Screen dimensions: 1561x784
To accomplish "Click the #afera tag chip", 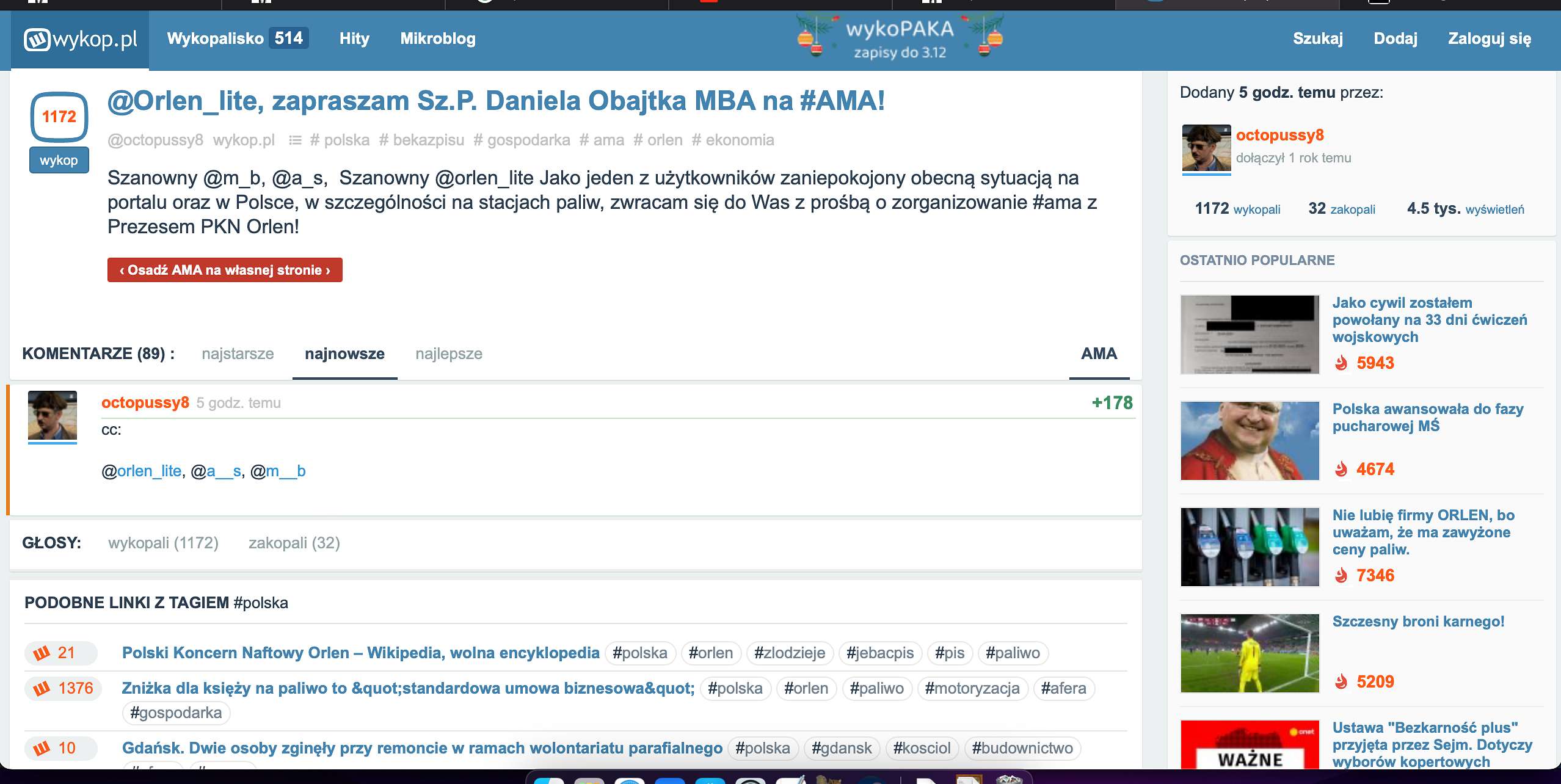I will 1063,688.
